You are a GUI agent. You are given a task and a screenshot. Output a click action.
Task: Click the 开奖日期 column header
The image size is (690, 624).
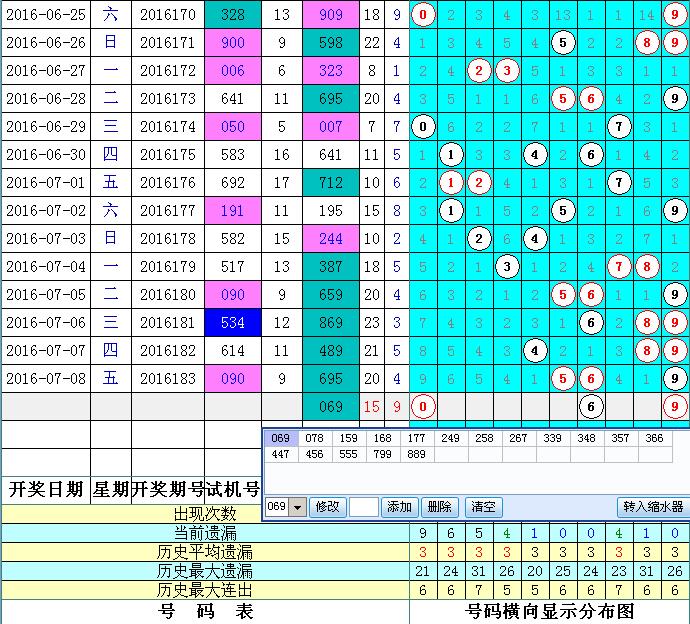click(x=45, y=489)
